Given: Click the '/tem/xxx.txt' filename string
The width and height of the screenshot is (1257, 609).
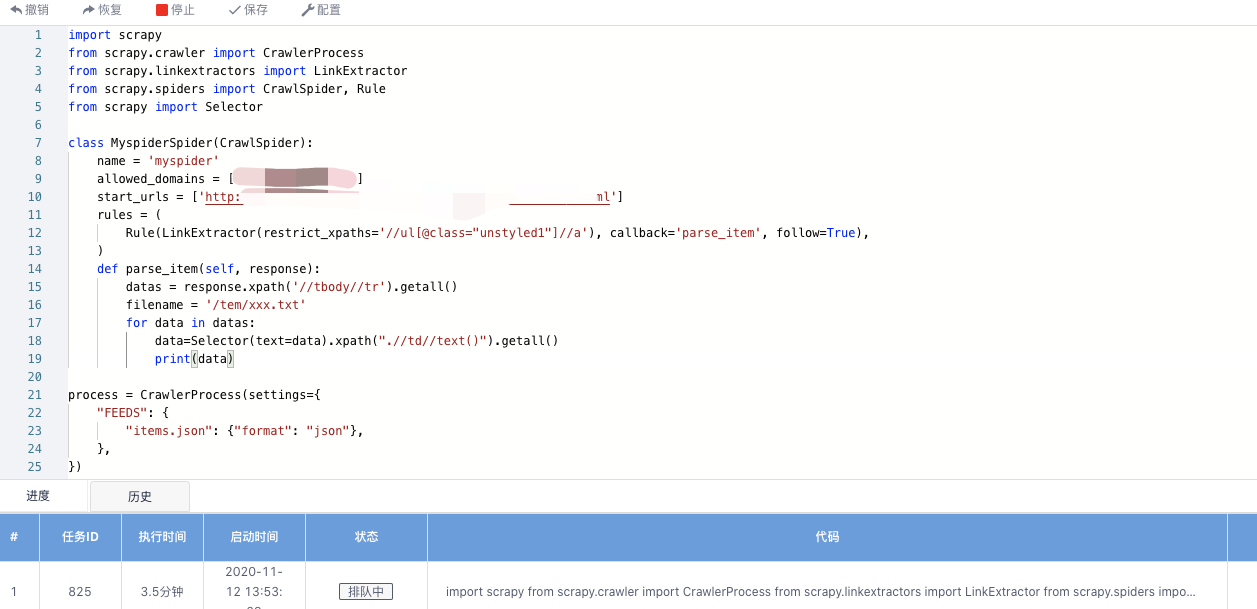Looking at the screenshot, I should tap(256, 304).
